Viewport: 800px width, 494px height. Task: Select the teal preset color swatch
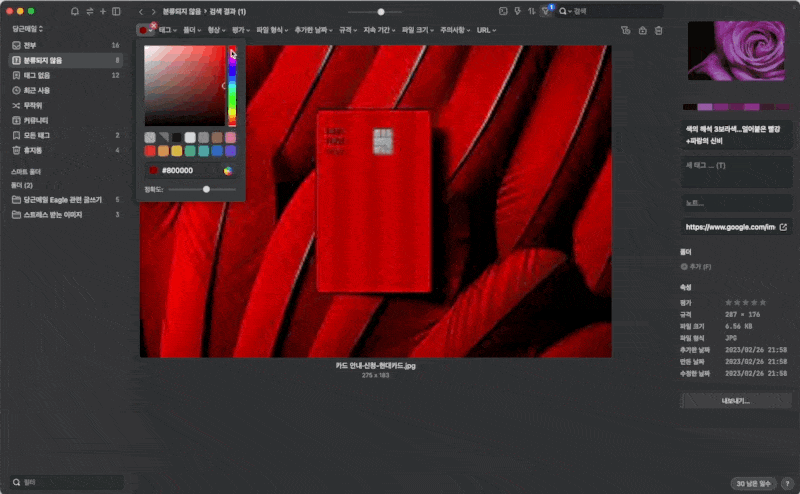(x=204, y=151)
